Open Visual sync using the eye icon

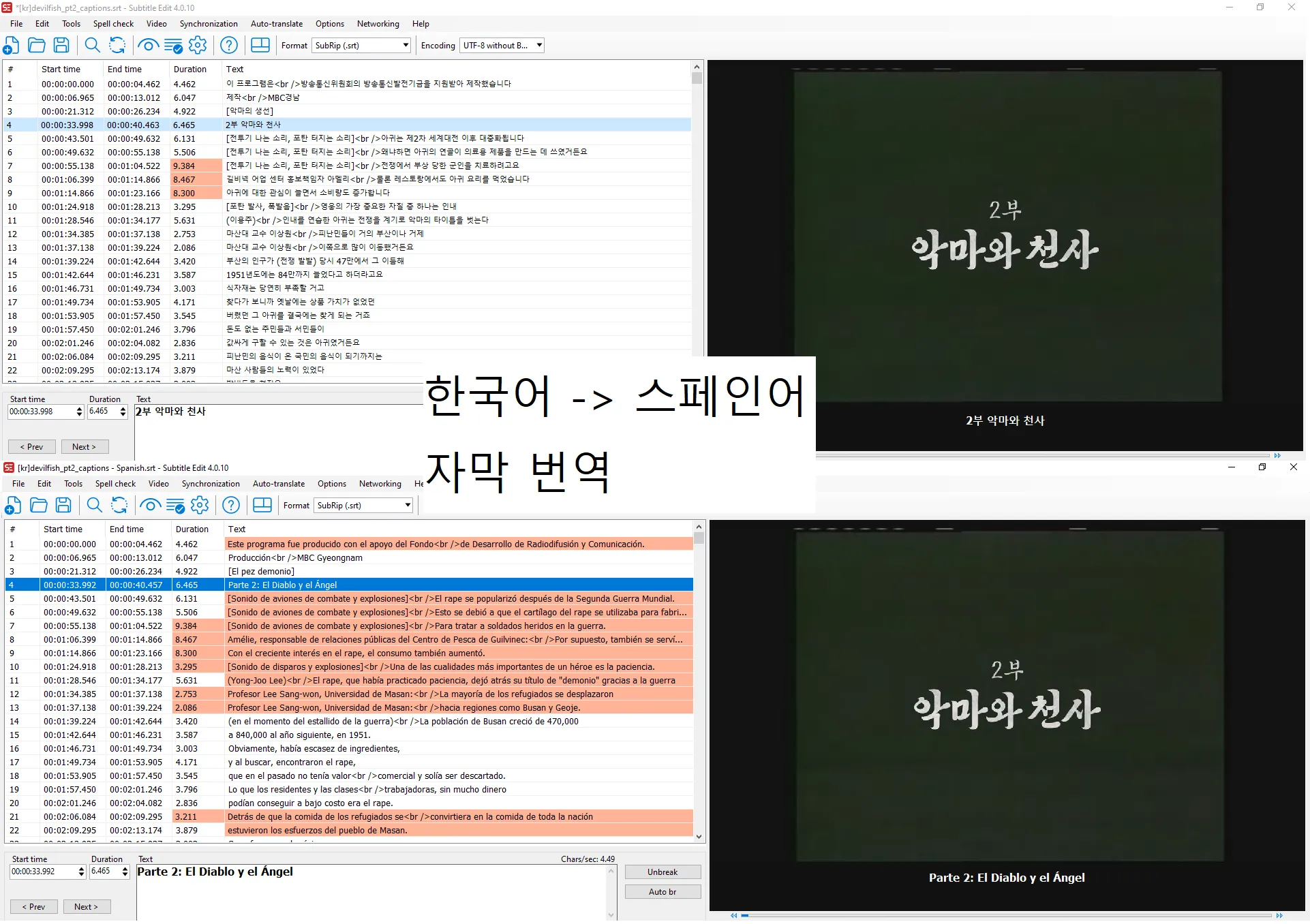point(149,45)
